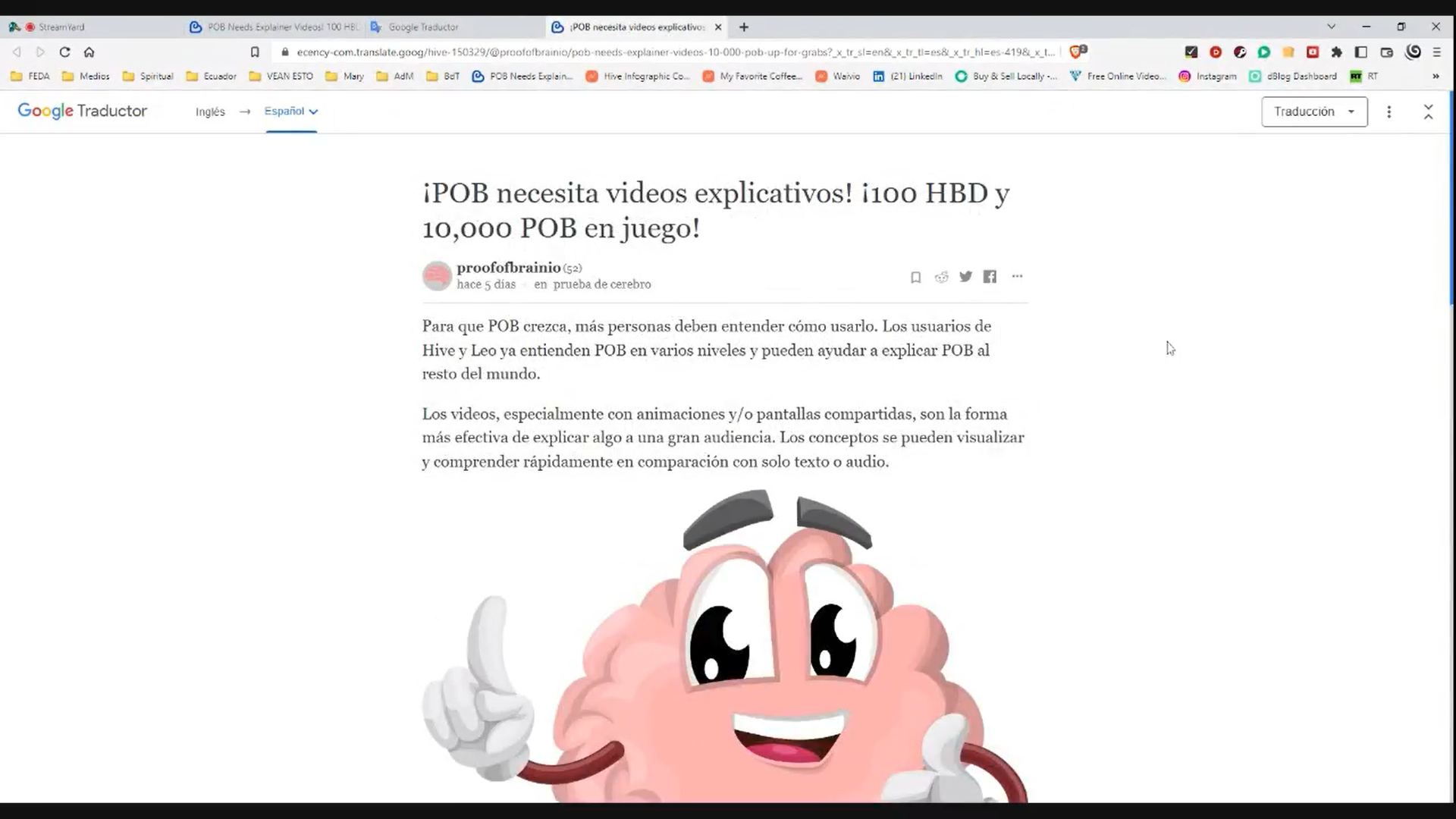The height and width of the screenshot is (819, 1456).
Task: Switch to the Google Traductor tab
Action: (455, 27)
